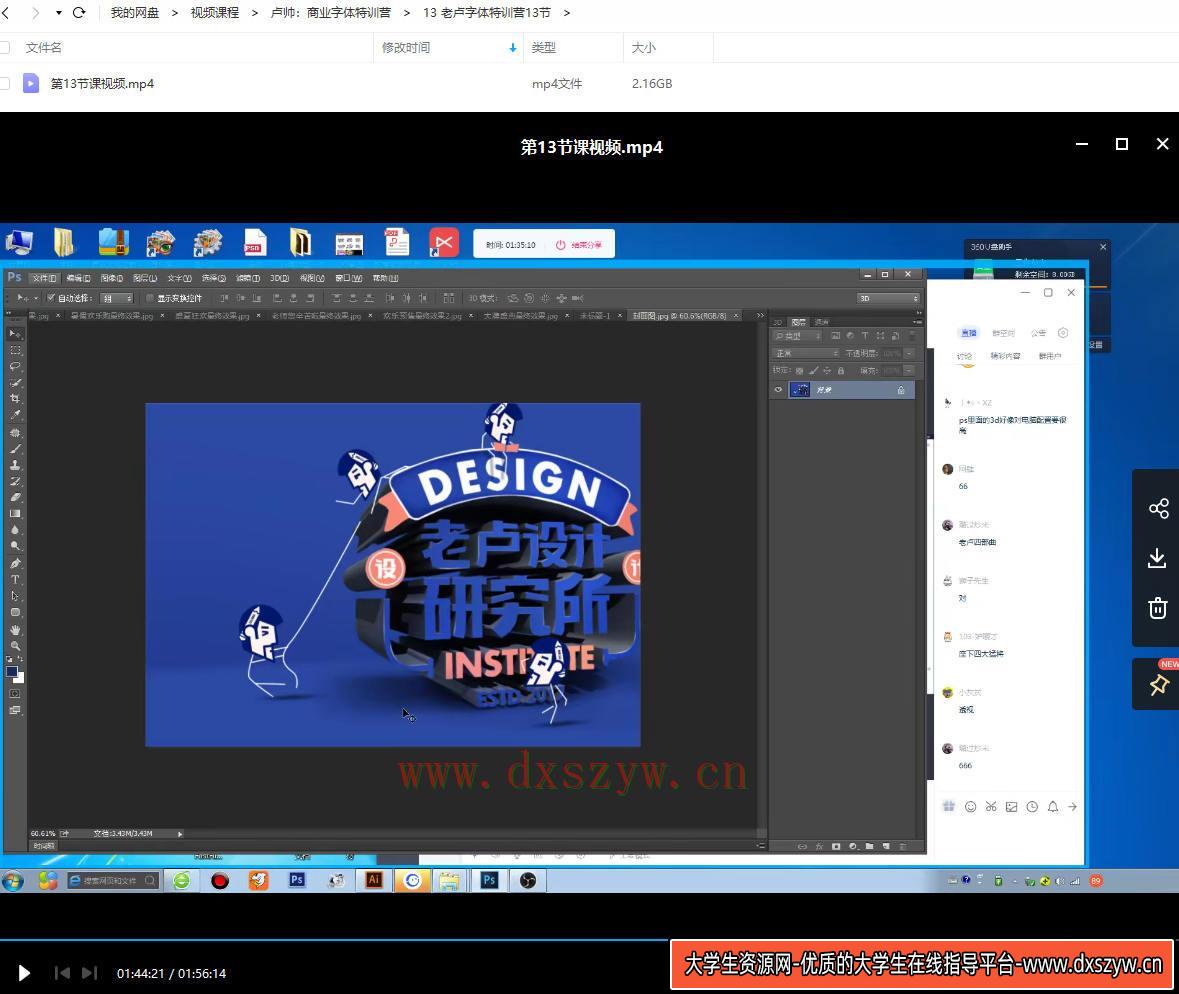The width and height of the screenshot is (1179, 994).
Task: Open OBS icon on the taskbar
Action: 528,880
